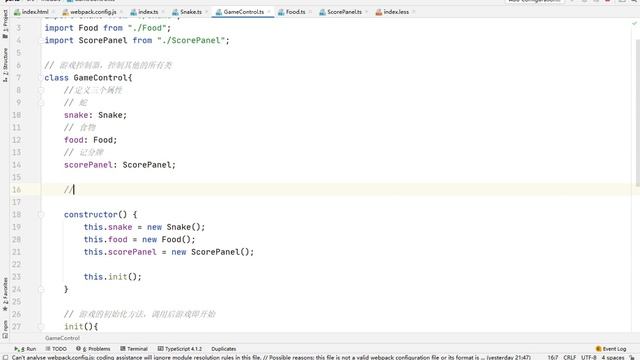Viewport: 640px width, 360px height.
Task: Click the 'class GameControl{' declaration
Action: [x=88, y=78]
